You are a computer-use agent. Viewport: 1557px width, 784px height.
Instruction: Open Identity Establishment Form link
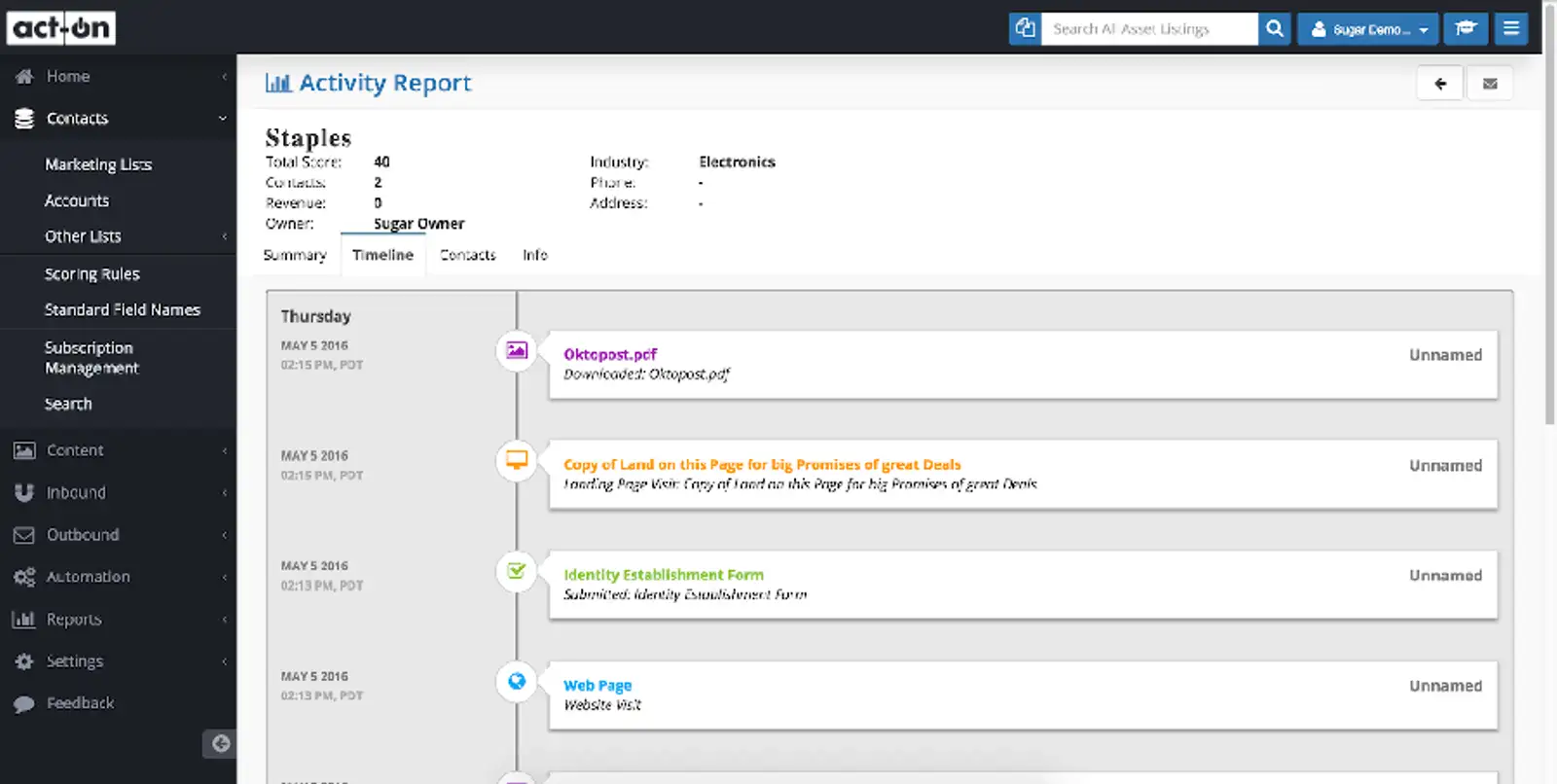(x=664, y=575)
